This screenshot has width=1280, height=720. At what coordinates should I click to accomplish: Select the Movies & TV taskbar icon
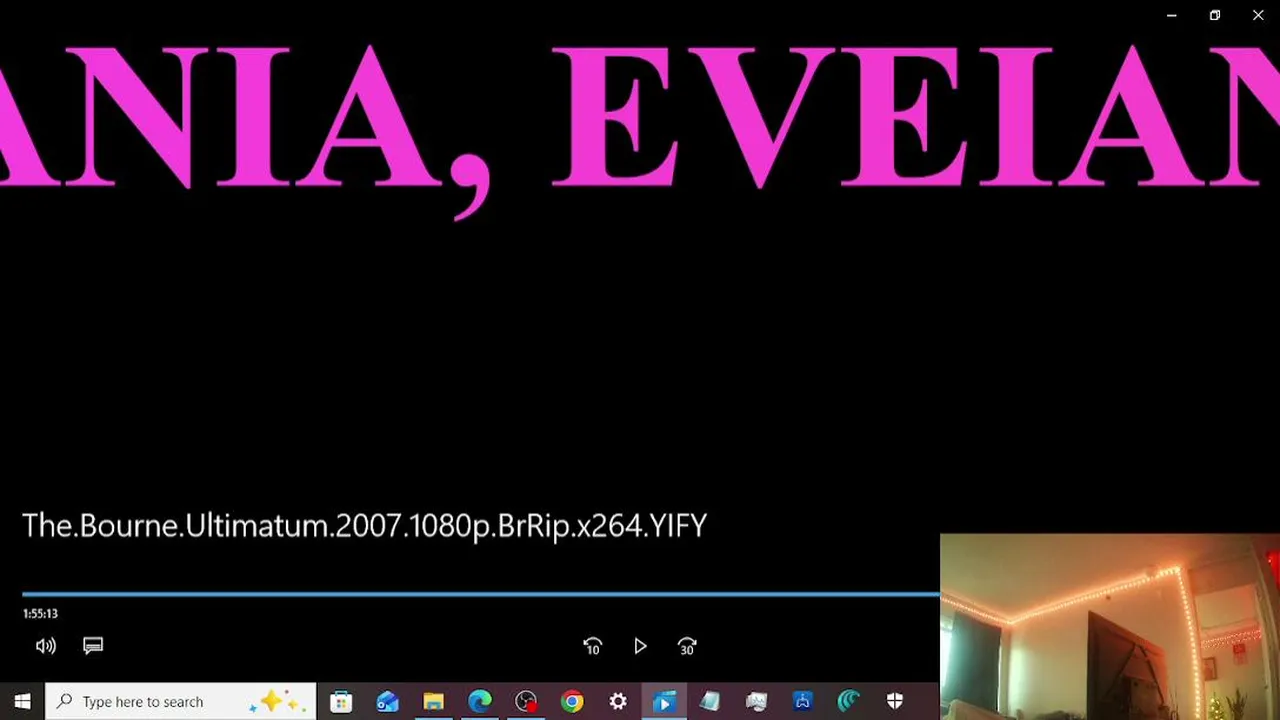point(664,702)
